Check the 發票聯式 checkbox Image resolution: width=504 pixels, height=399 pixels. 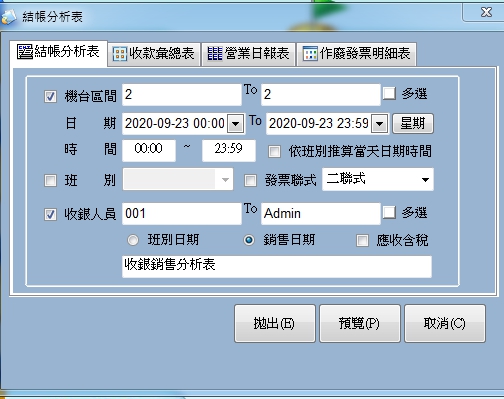(250, 180)
